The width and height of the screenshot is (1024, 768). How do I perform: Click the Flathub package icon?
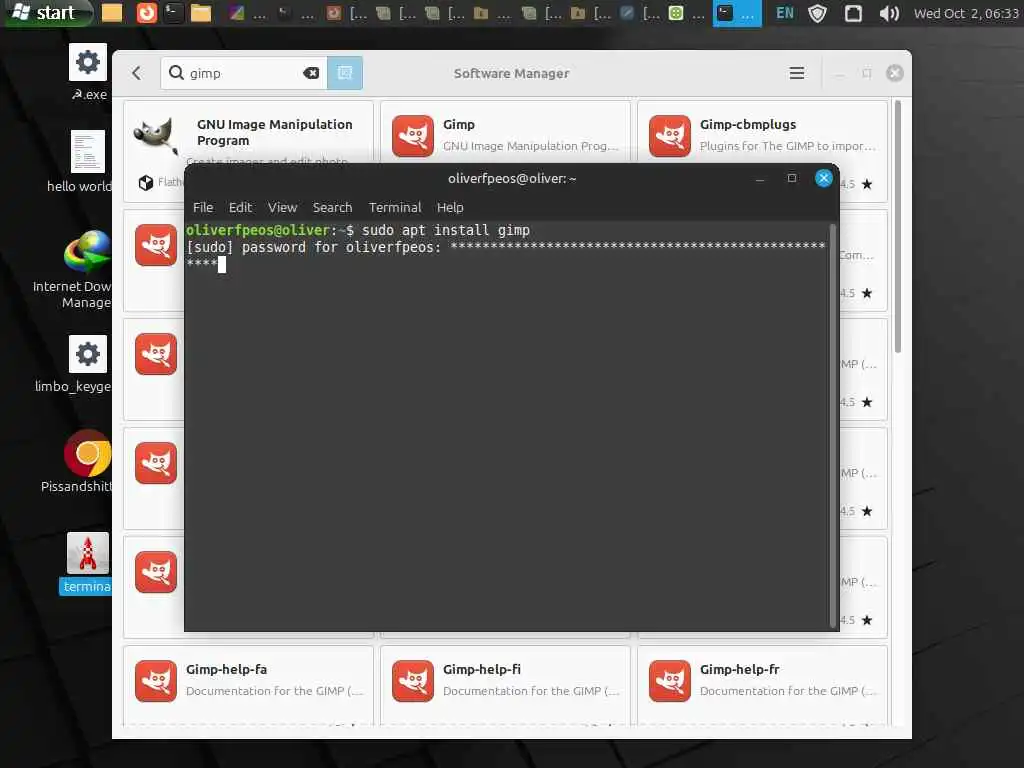click(146, 183)
